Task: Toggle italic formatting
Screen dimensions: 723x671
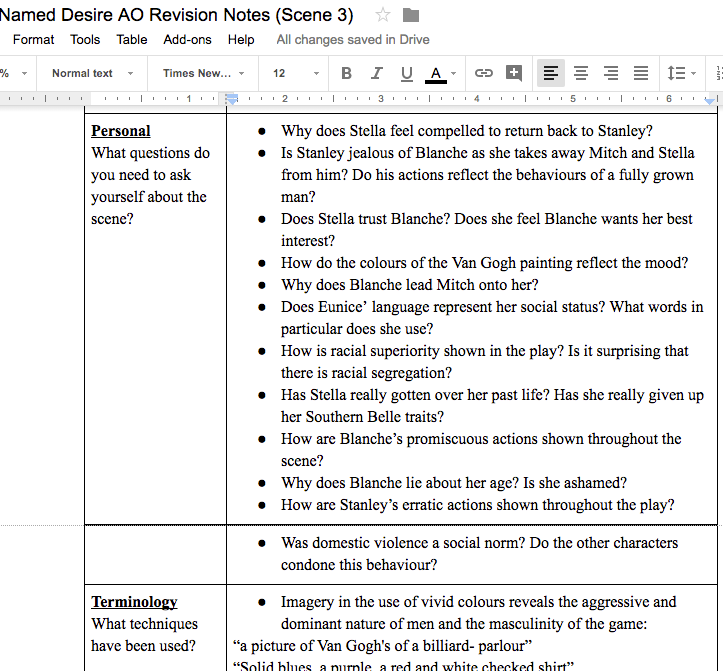Action: [377, 73]
